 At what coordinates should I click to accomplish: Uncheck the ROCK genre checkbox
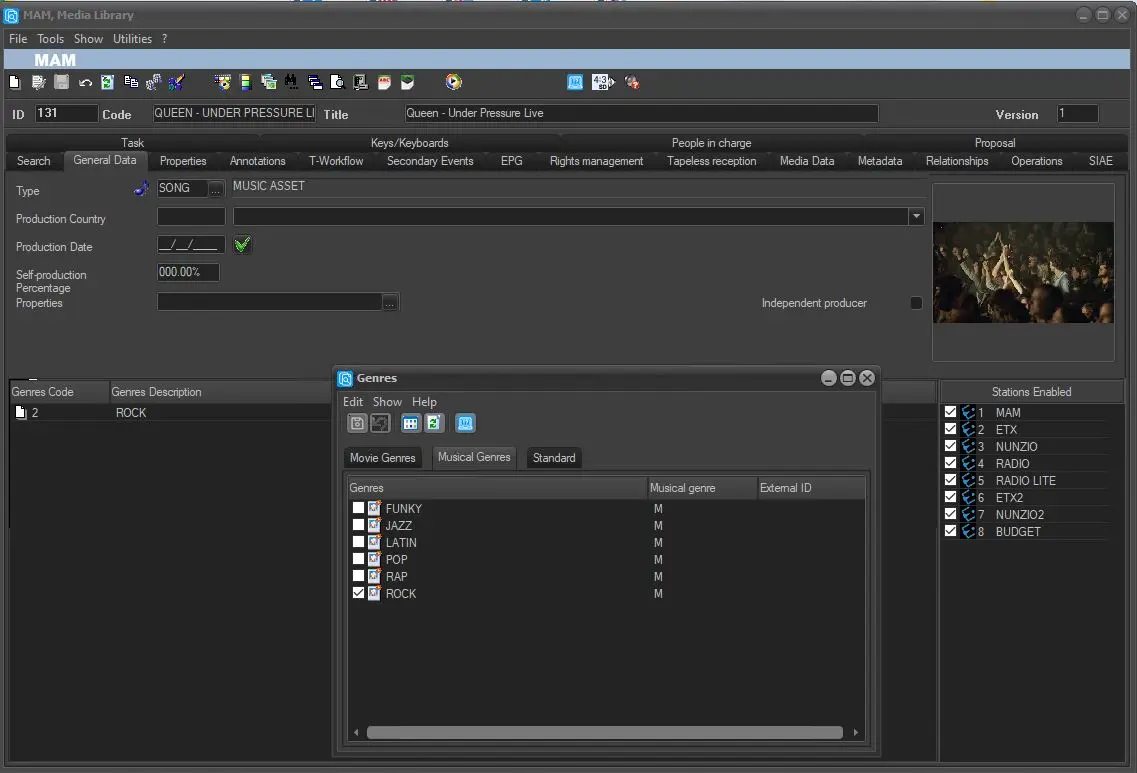358,593
